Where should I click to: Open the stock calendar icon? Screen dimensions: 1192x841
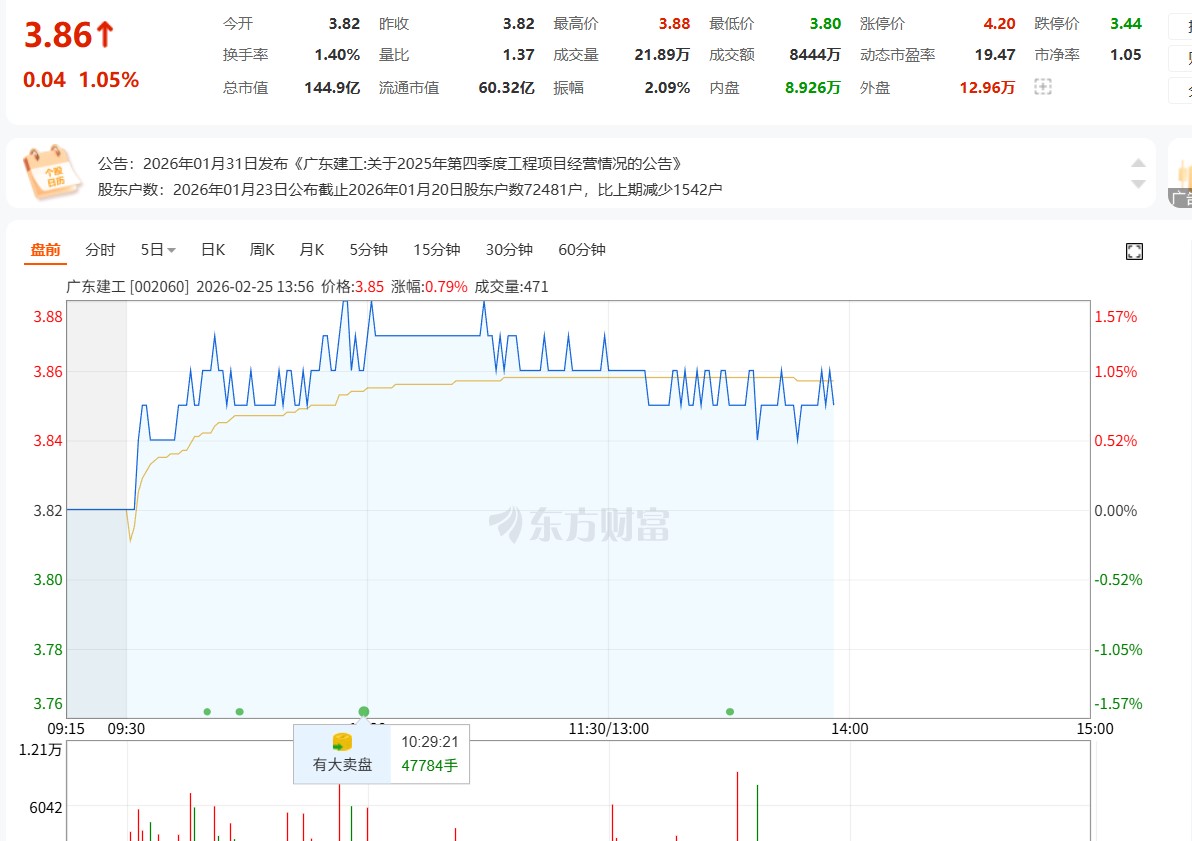[51, 173]
